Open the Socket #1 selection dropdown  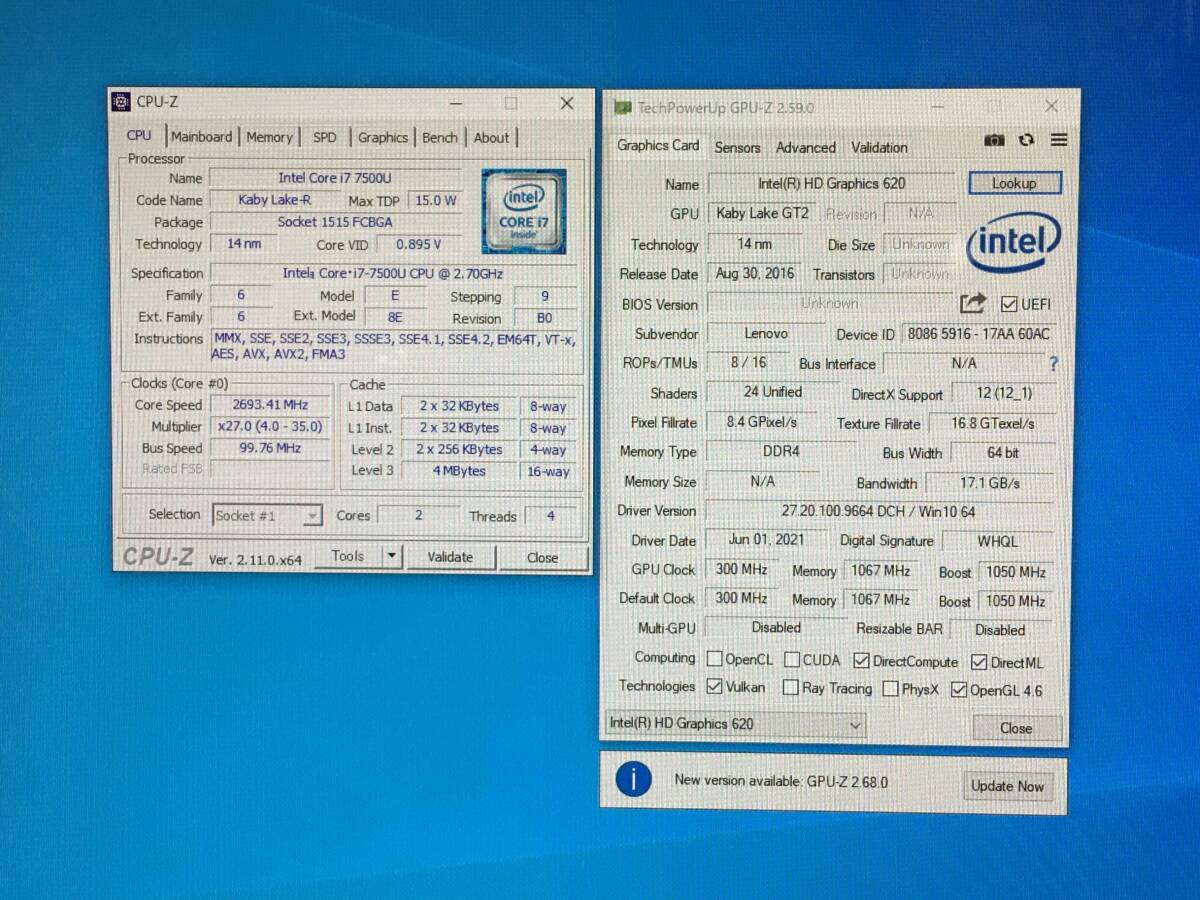coord(267,516)
